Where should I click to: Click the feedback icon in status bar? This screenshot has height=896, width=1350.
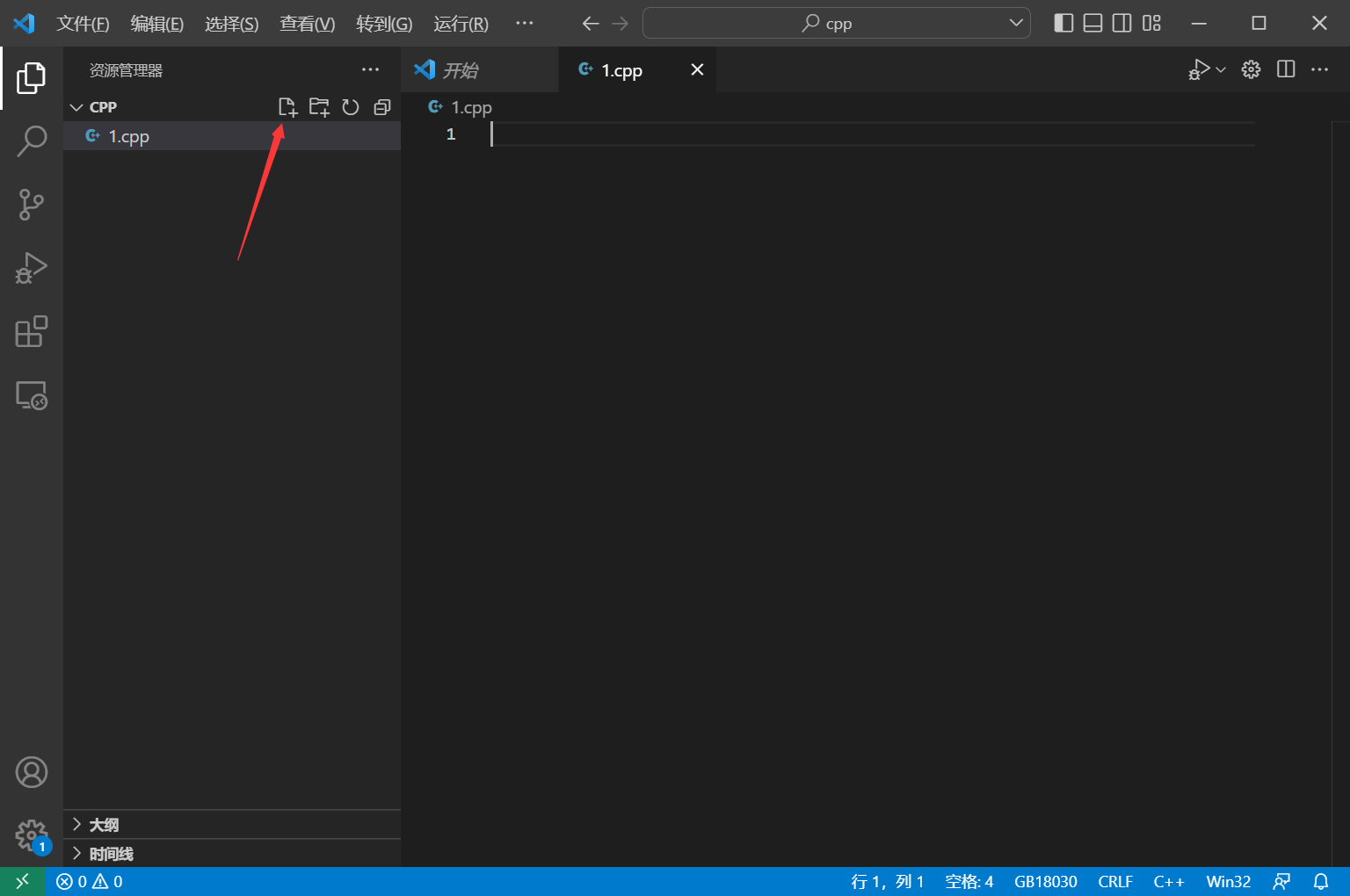1282,881
